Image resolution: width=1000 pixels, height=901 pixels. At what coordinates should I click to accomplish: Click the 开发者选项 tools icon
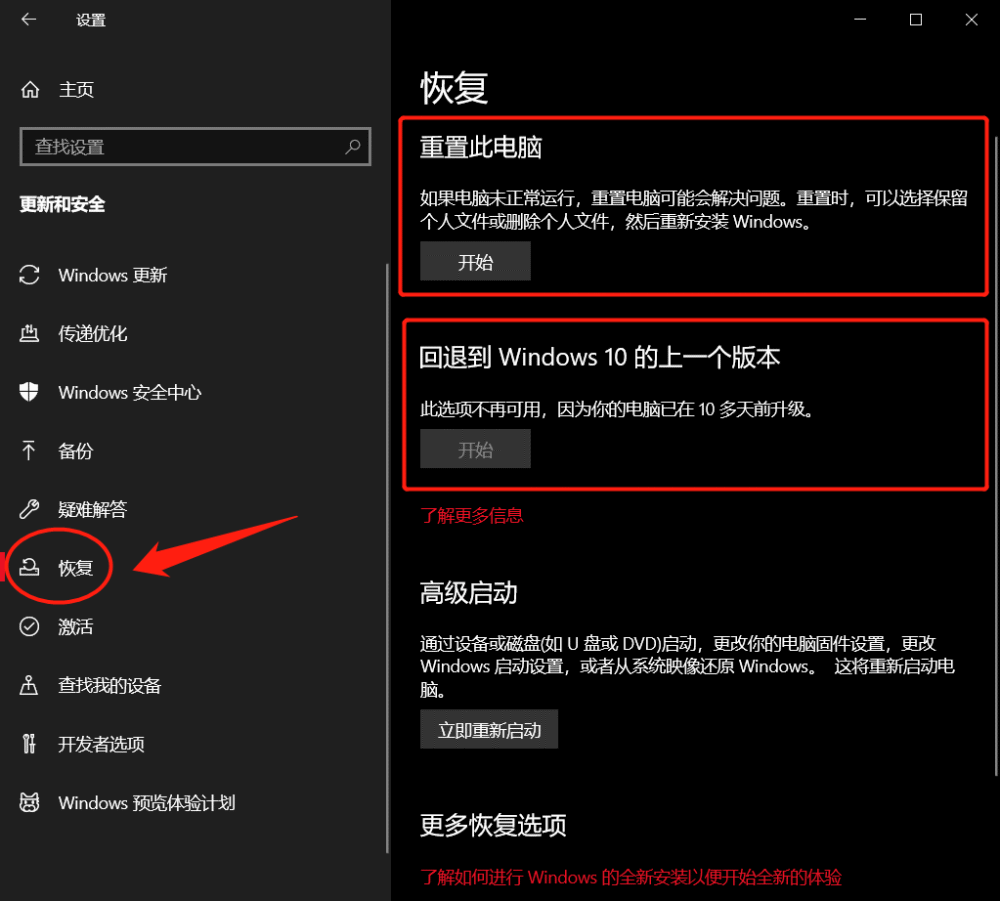(x=29, y=744)
